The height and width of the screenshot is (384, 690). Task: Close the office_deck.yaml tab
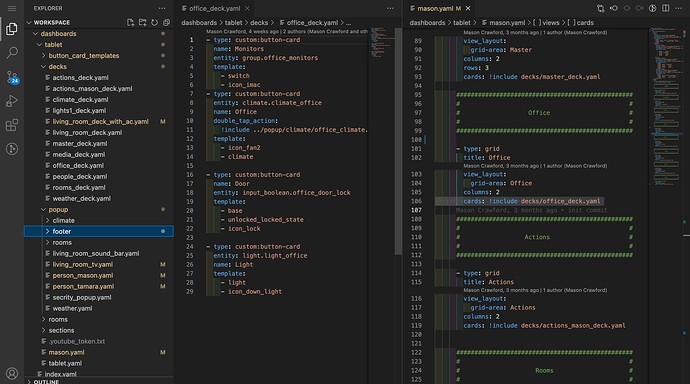point(247,8)
